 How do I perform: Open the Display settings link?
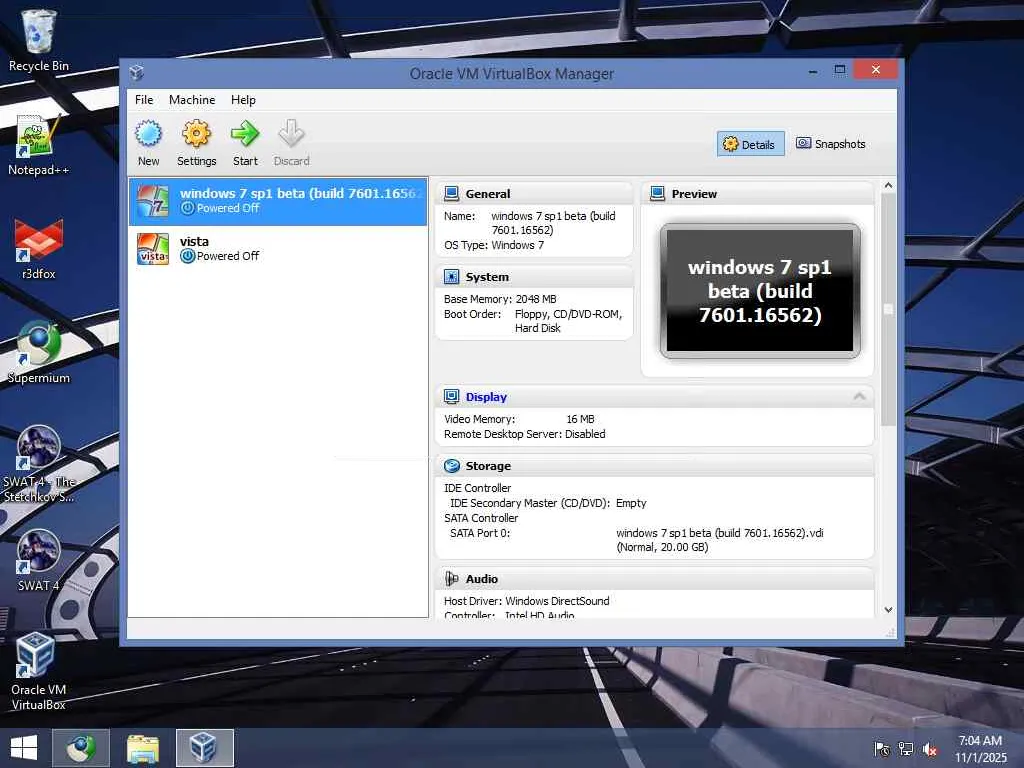point(486,396)
